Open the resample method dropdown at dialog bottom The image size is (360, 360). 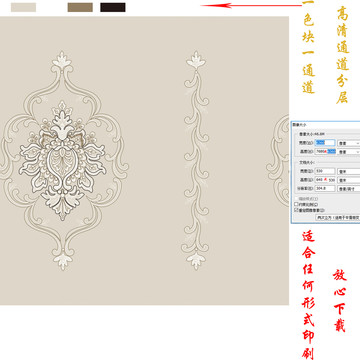coord(338,217)
